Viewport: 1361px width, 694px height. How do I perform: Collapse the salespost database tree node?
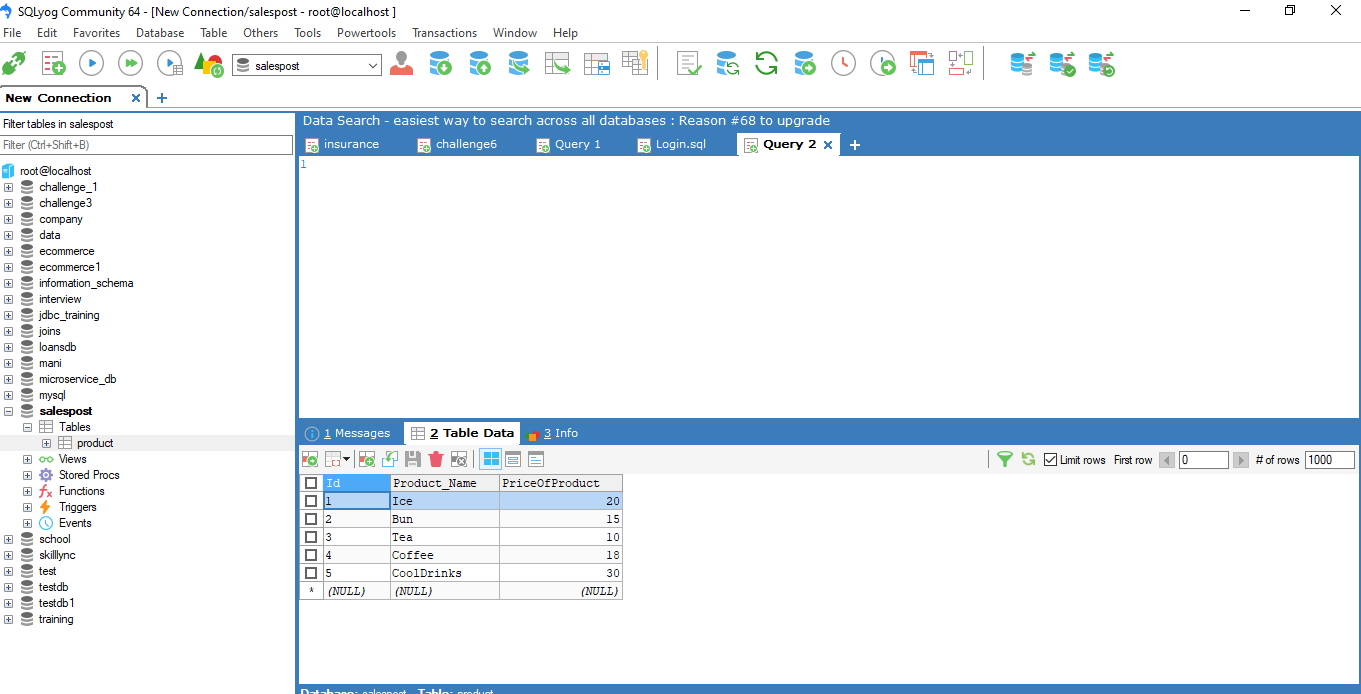(x=7, y=411)
